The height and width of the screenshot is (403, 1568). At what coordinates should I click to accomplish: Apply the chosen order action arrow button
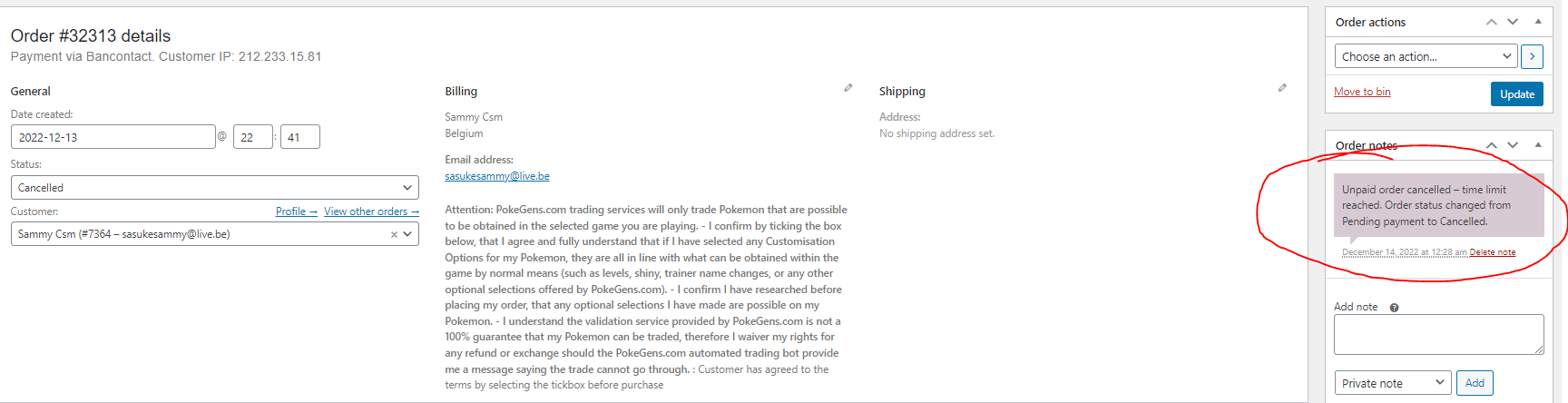(x=1532, y=56)
